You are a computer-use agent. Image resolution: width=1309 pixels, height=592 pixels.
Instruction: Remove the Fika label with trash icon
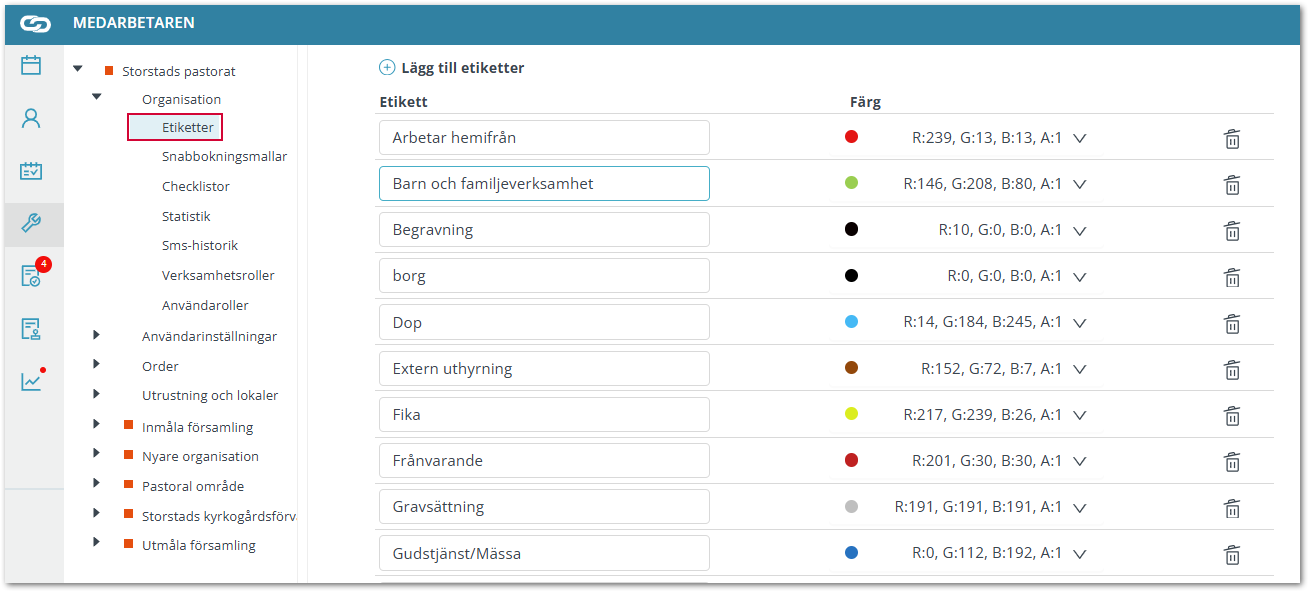1232,415
